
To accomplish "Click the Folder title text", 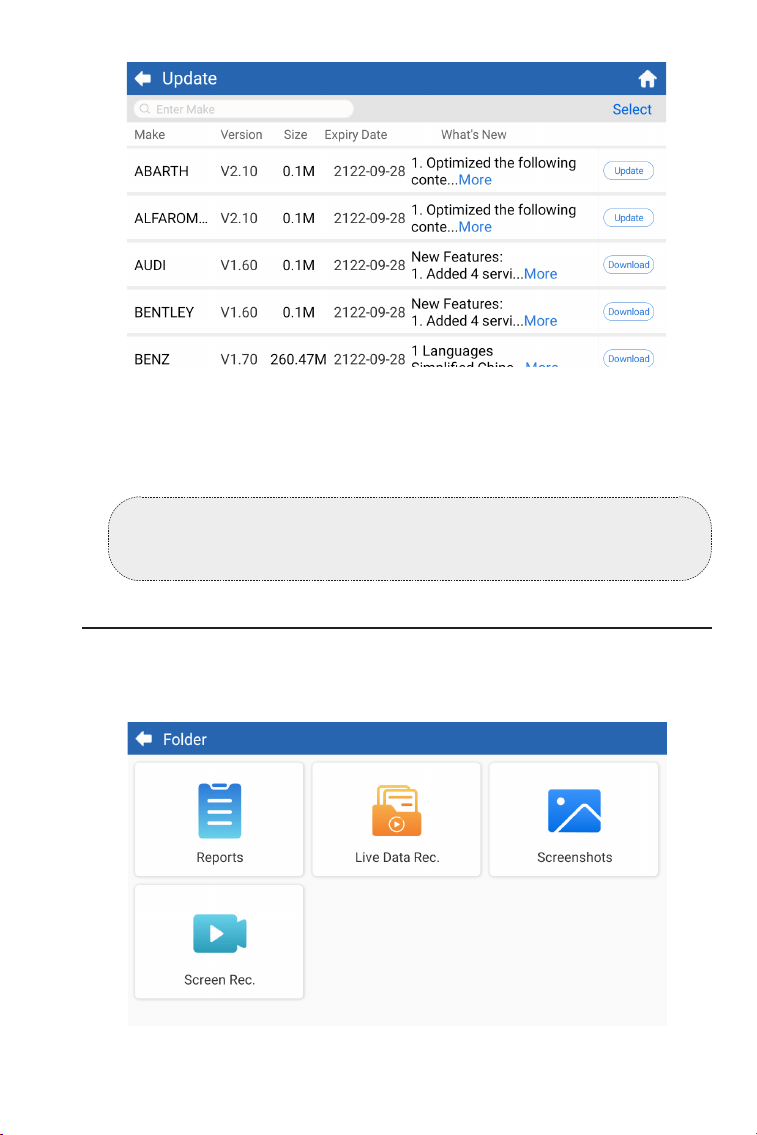I will tap(185, 739).
